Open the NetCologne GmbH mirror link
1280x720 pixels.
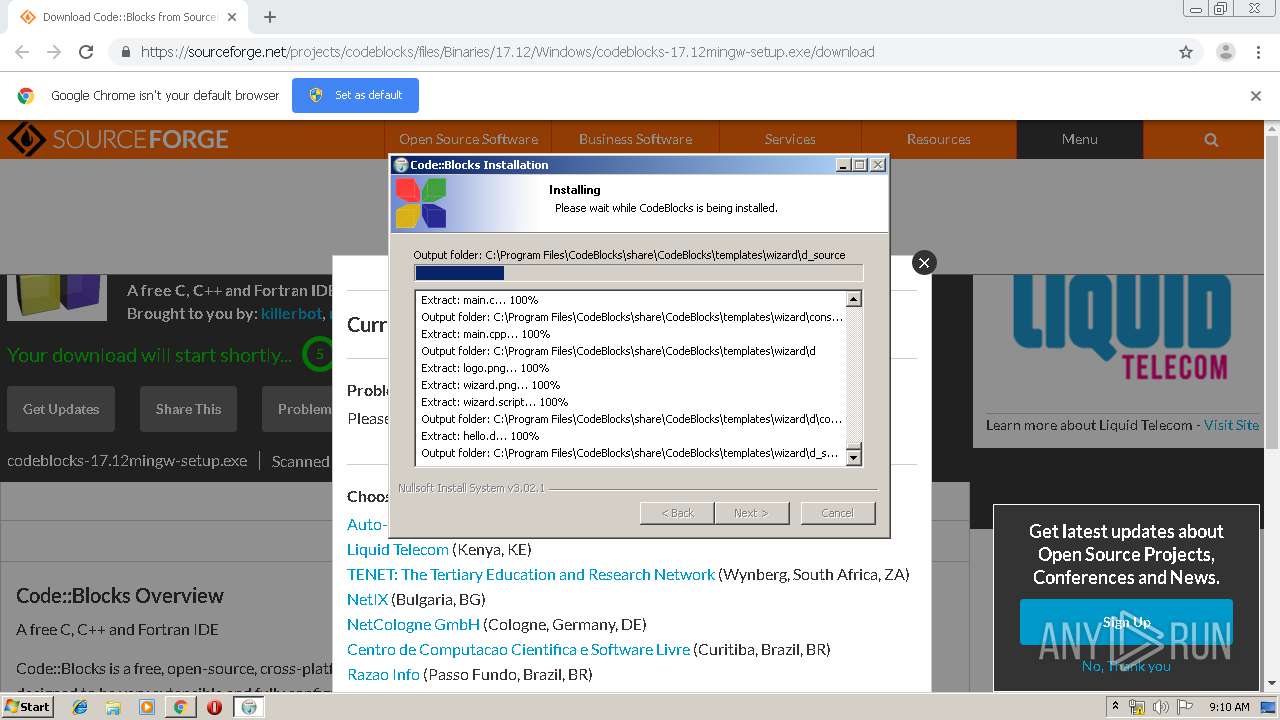pos(413,624)
